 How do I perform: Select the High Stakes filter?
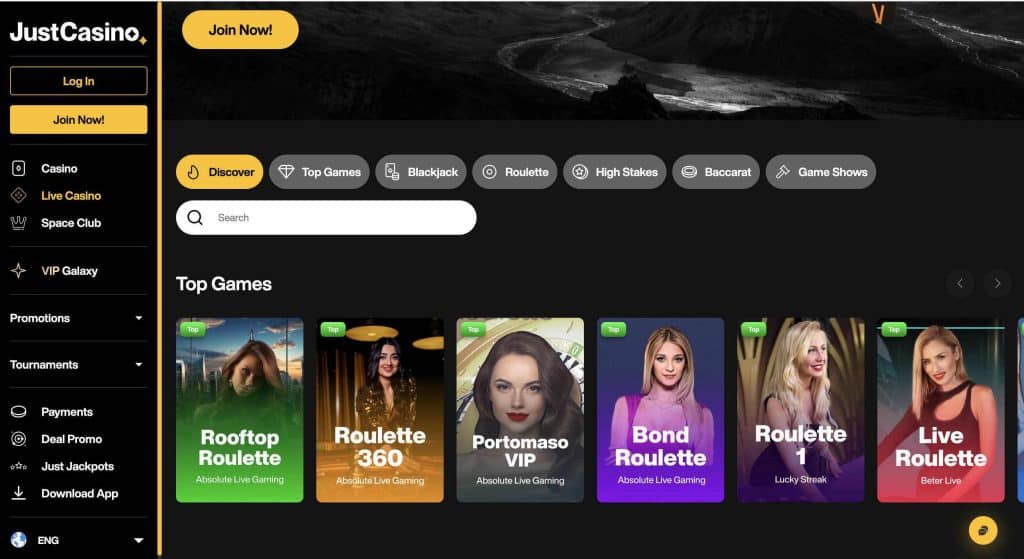coord(615,172)
